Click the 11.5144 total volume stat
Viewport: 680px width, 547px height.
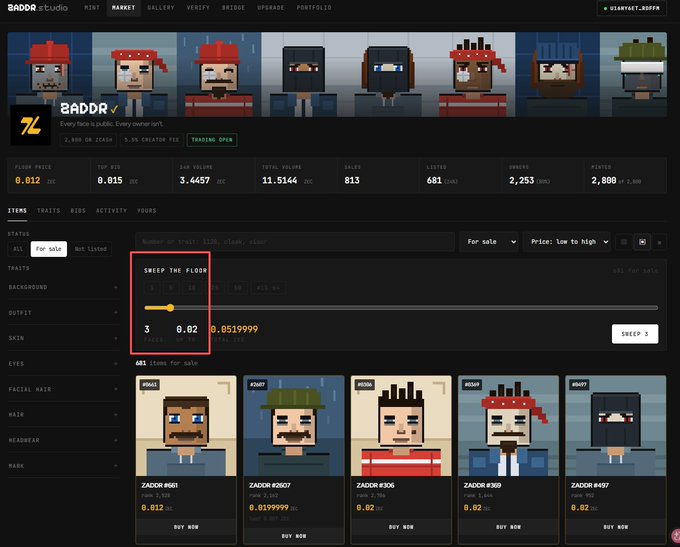pos(280,180)
